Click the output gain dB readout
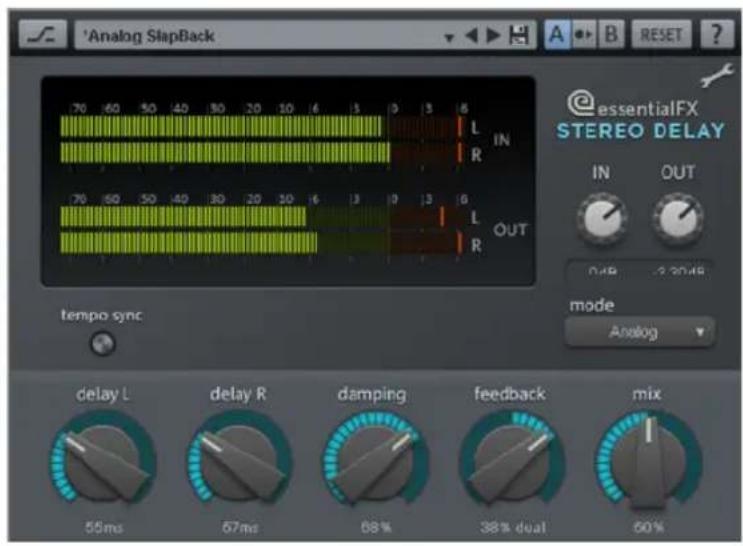Screen dimensions: 743x546 [680, 272]
